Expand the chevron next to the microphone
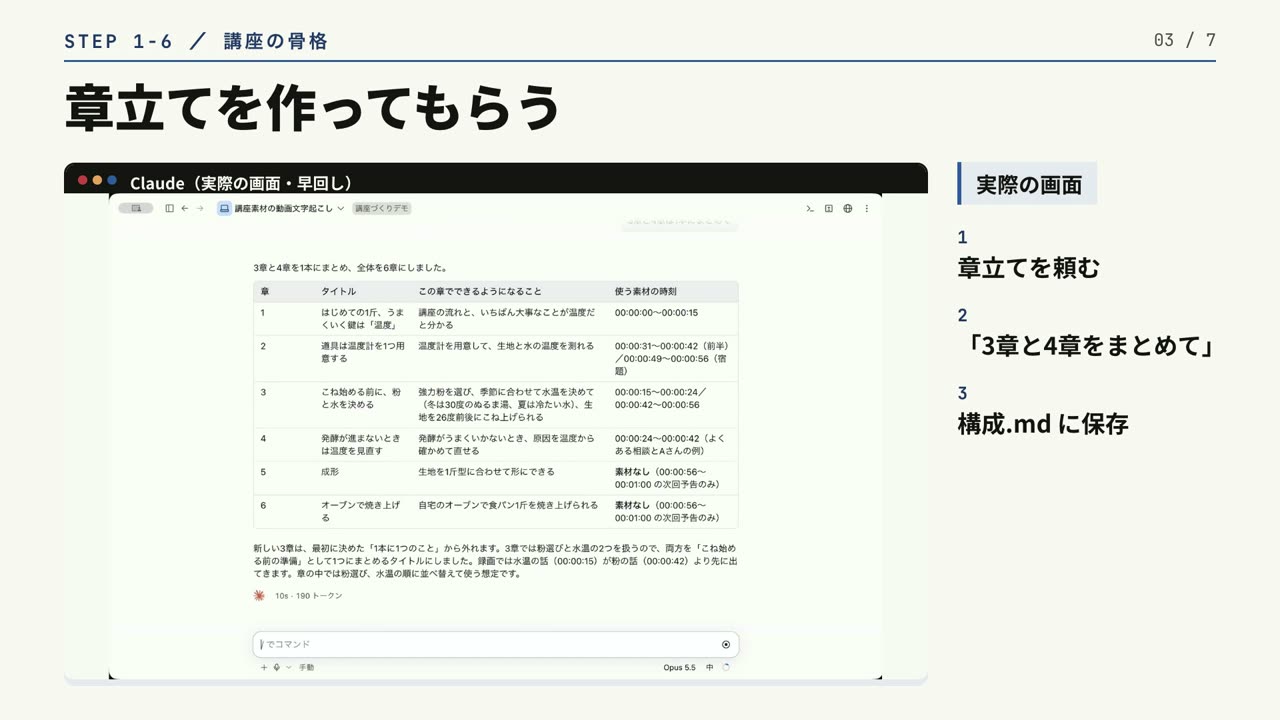 coord(289,667)
